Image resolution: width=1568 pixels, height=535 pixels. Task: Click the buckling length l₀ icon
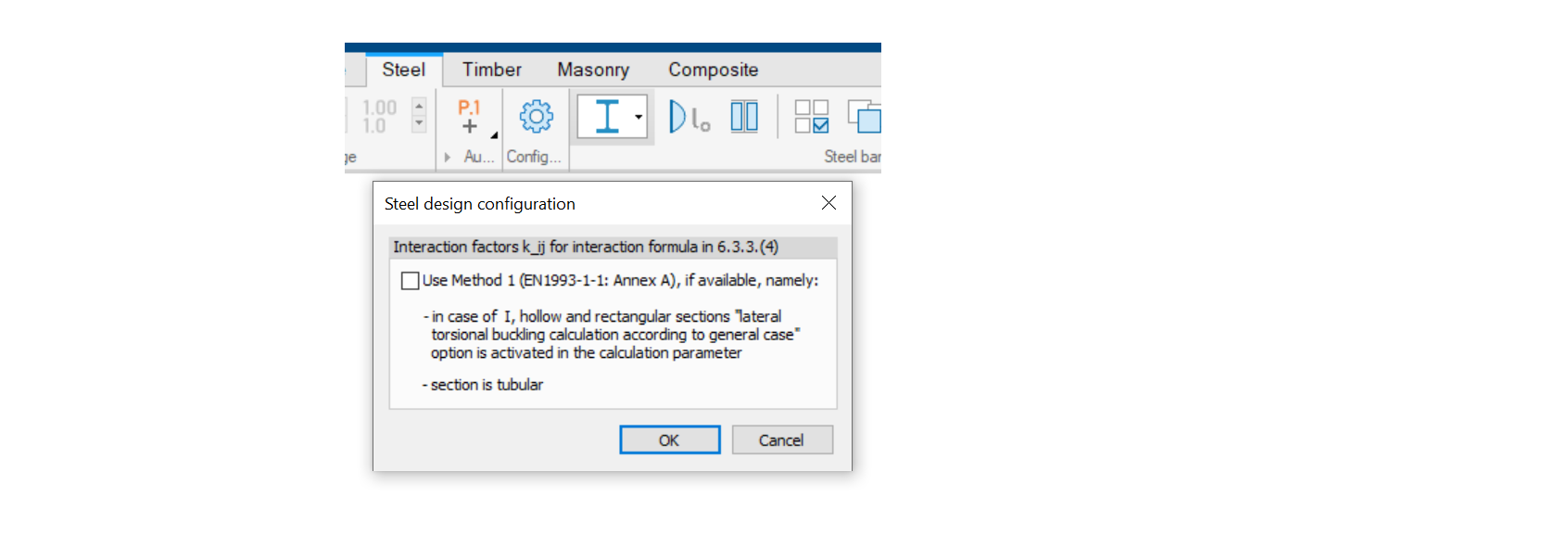coord(689,117)
